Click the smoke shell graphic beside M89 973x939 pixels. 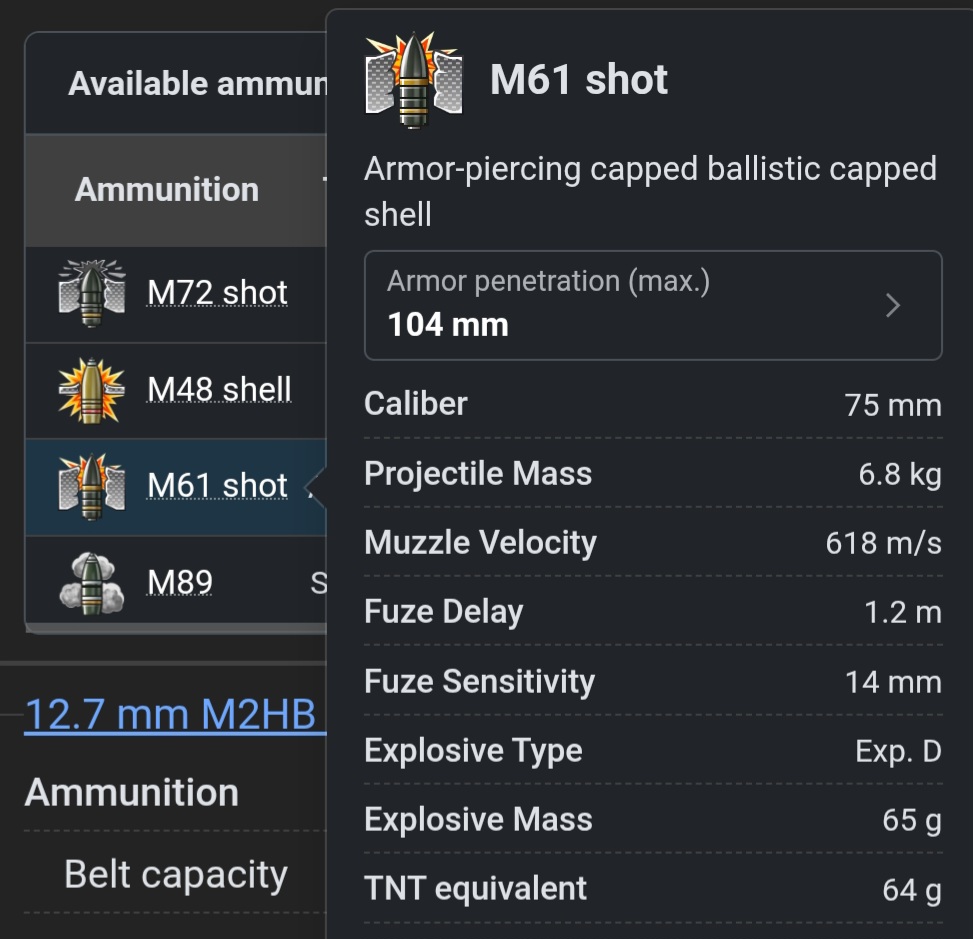91,580
